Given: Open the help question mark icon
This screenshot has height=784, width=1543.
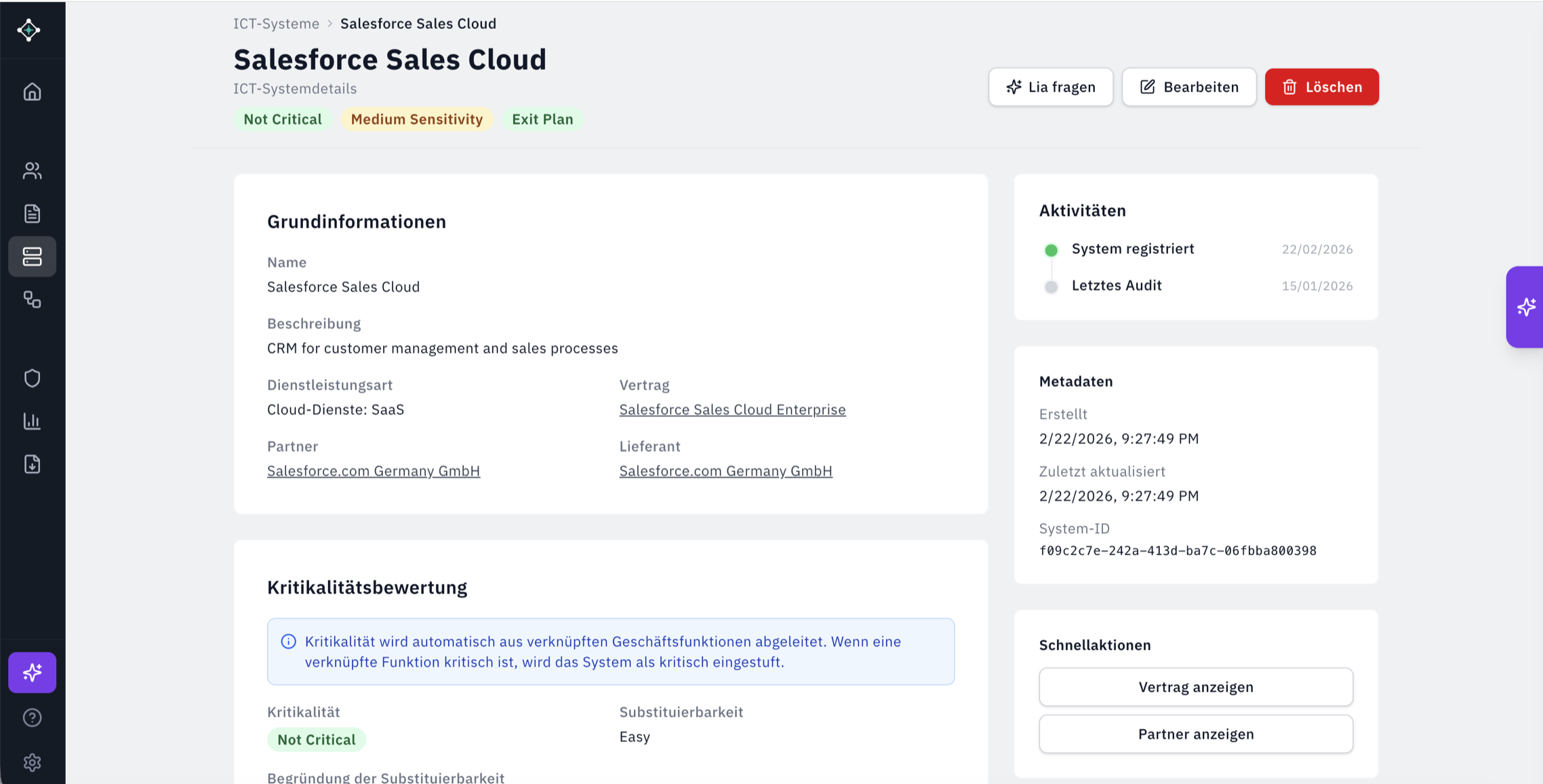Looking at the screenshot, I should [32, 718].
